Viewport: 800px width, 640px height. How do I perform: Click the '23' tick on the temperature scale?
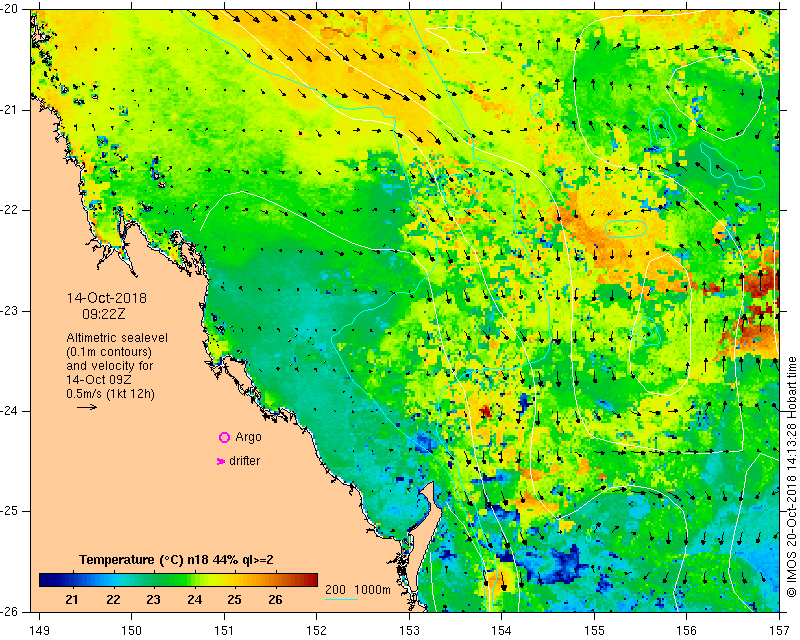click(x=153, y=600)
